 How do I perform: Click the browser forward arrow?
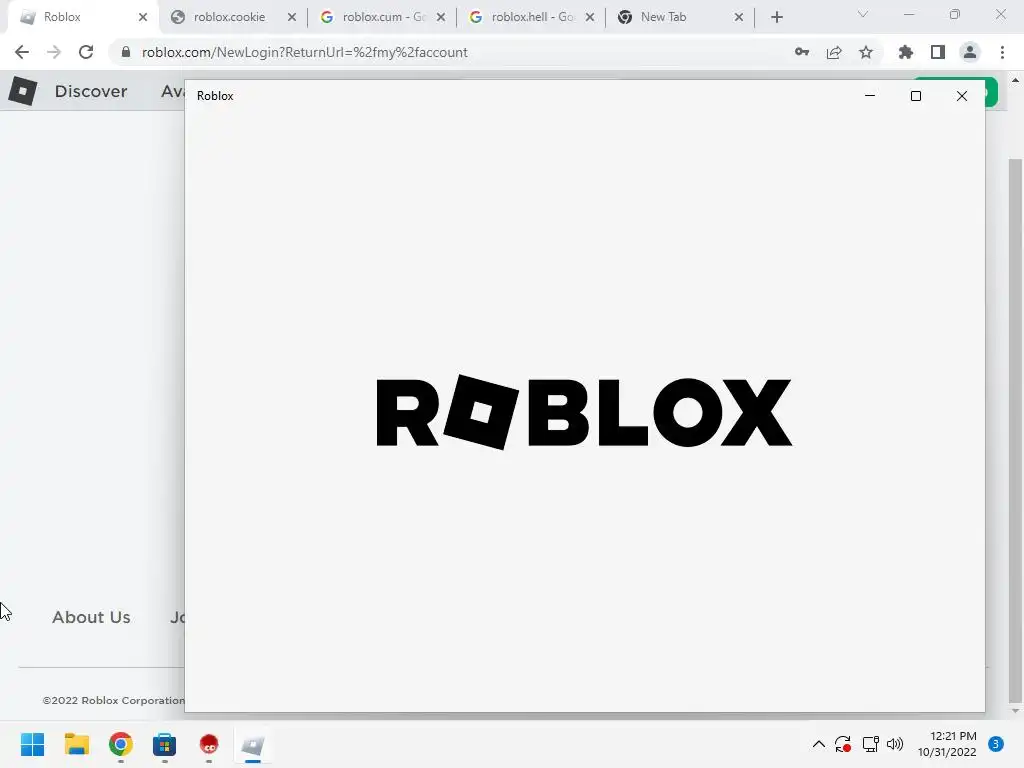coord(54,52)
